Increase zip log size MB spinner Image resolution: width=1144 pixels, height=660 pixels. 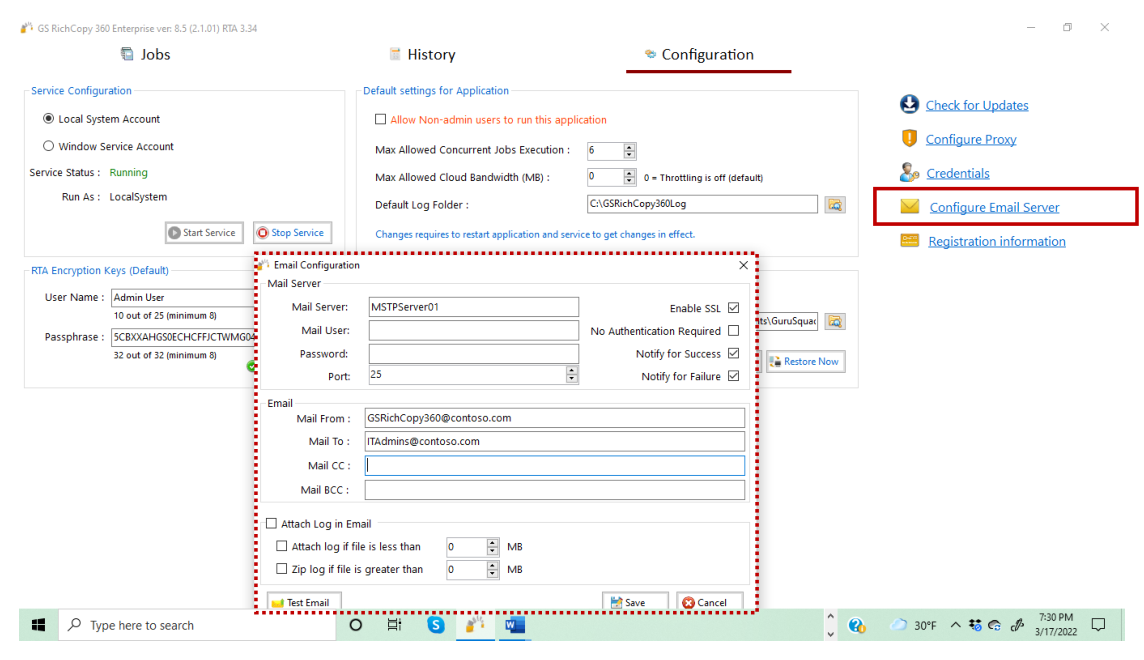(492, 565)
